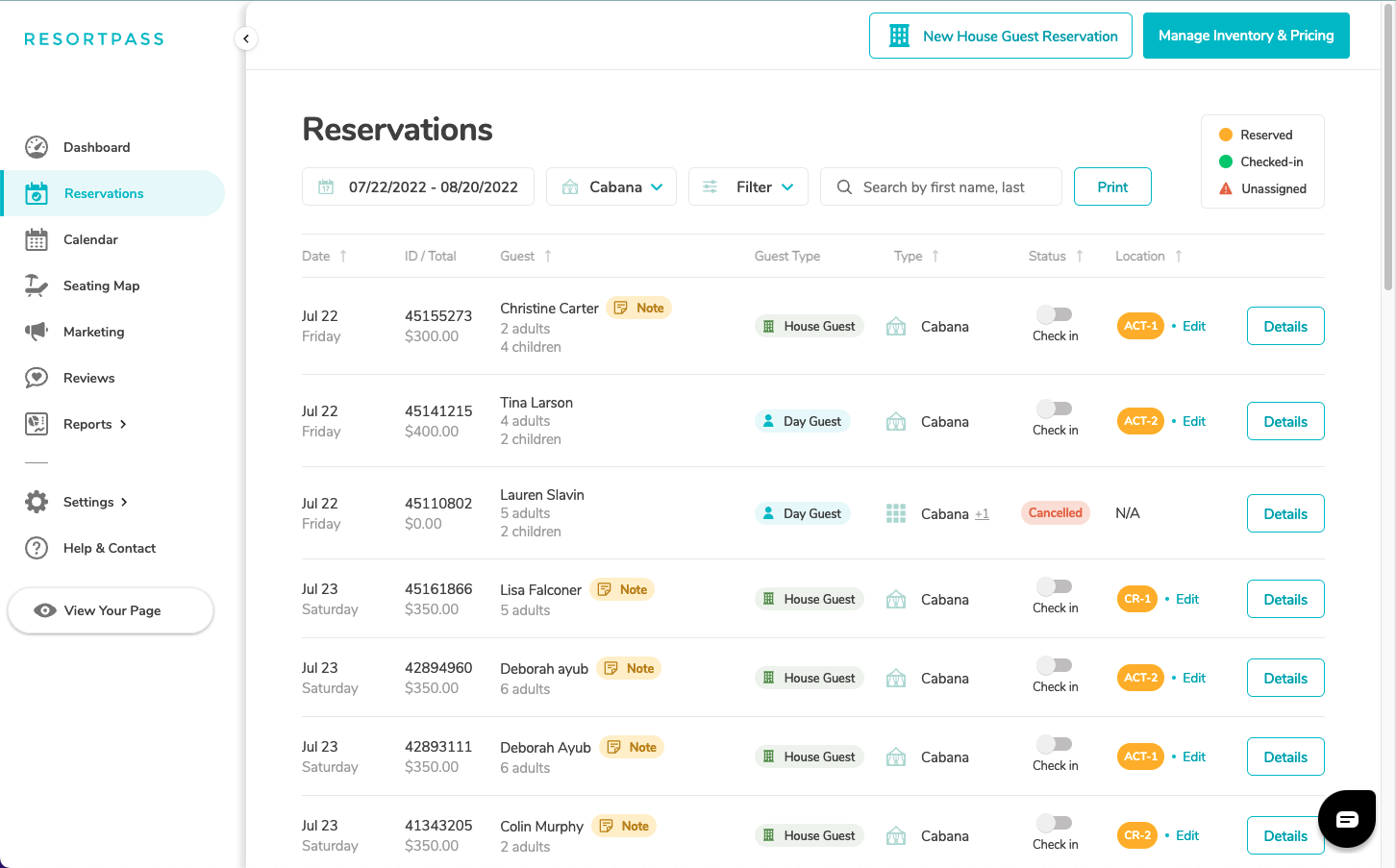
Task: Click the ResortPass logo
Action: 94,38
